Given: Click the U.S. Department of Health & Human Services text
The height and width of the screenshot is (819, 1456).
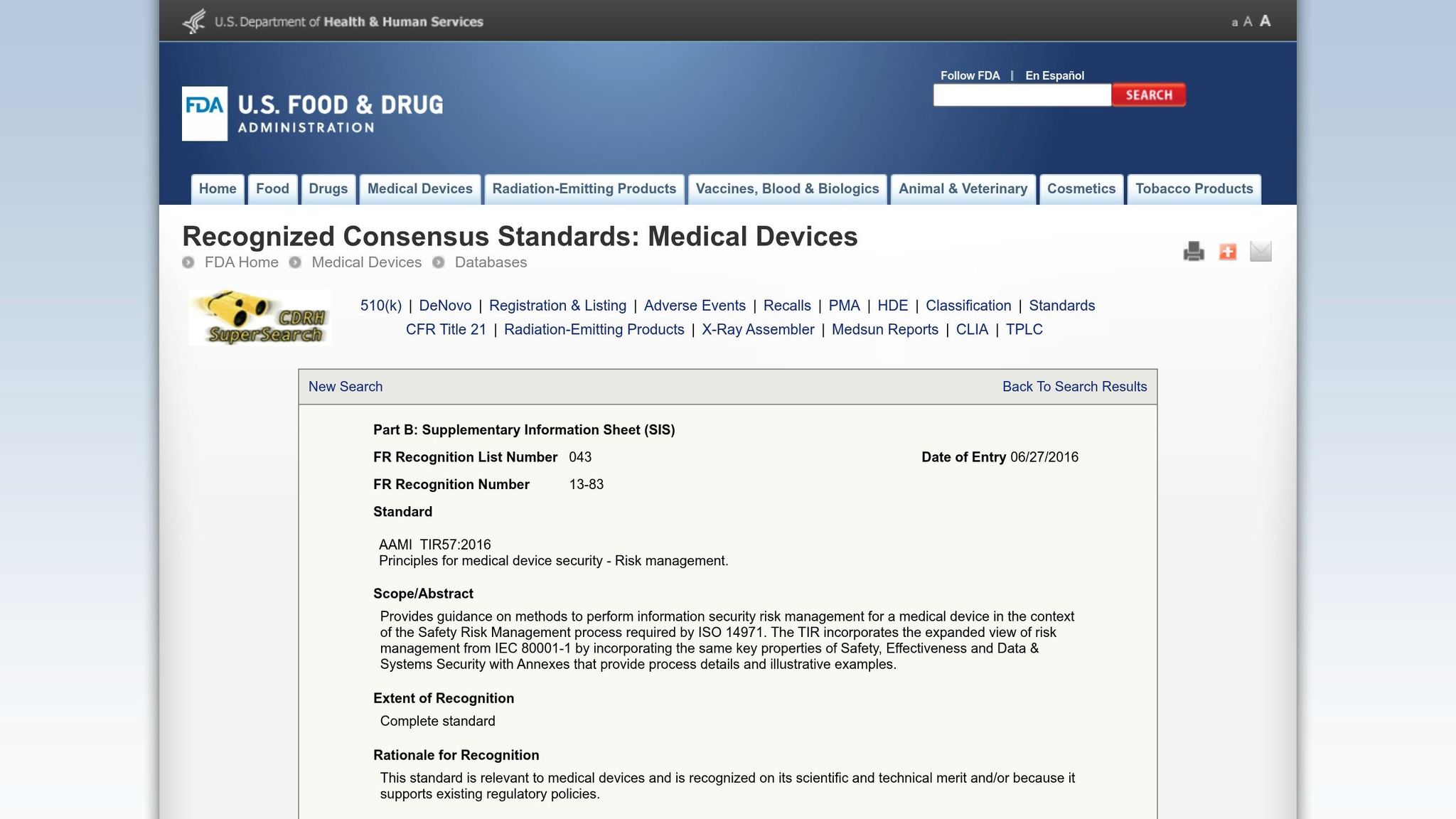Looking at the screenshot, I should [349, 22].
